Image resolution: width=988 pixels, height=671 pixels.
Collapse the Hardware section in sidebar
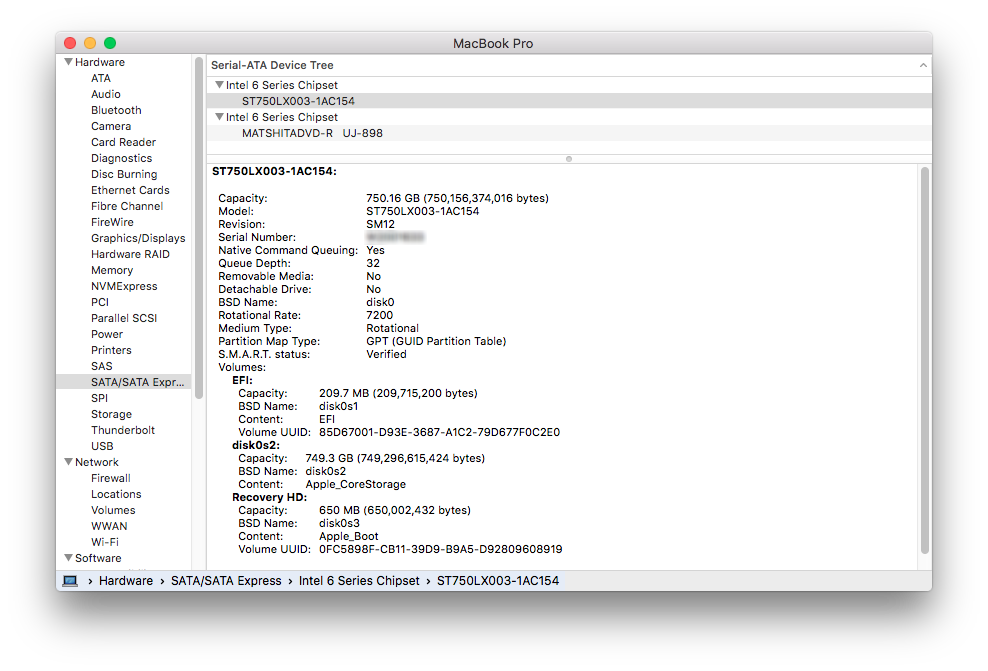[x=68, y=62]
